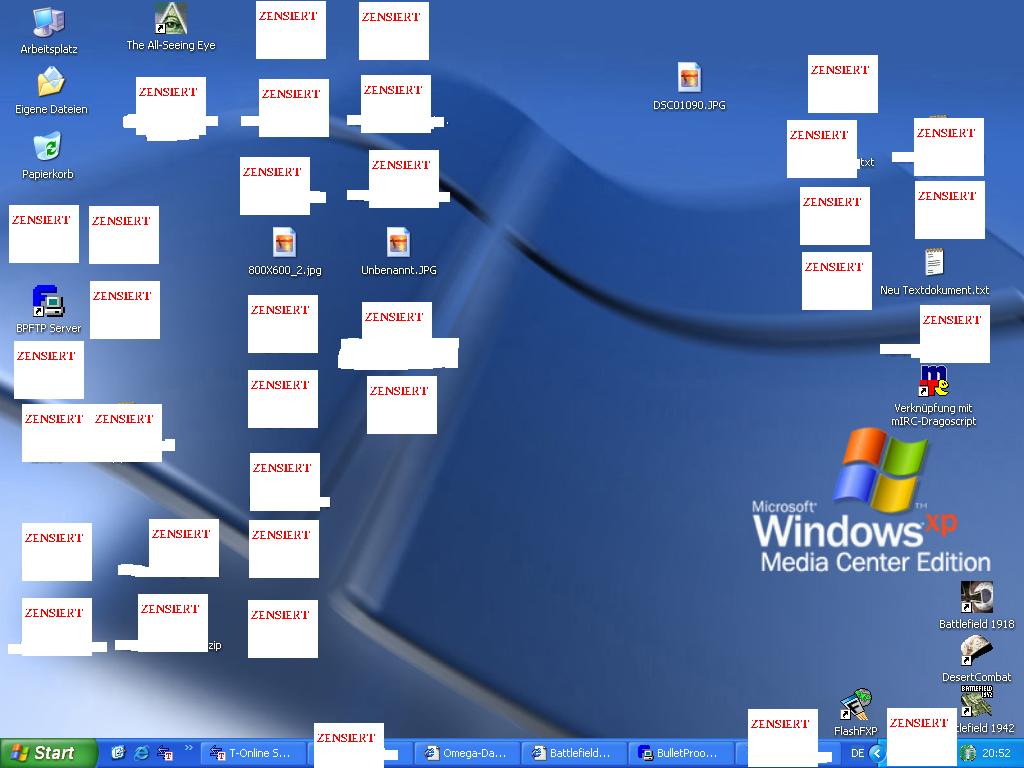Viewport: 1024px width, 768px height.
Task: Select the Arbeitsplatz desktop icon
Action: point(49,22)
